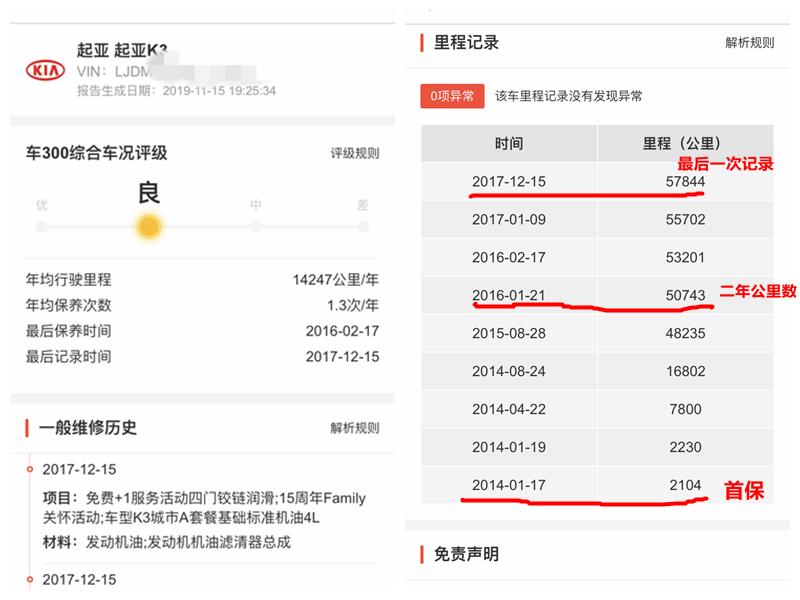Toggle the second timeline bullet under 一般维修历史

pos(32,579)
